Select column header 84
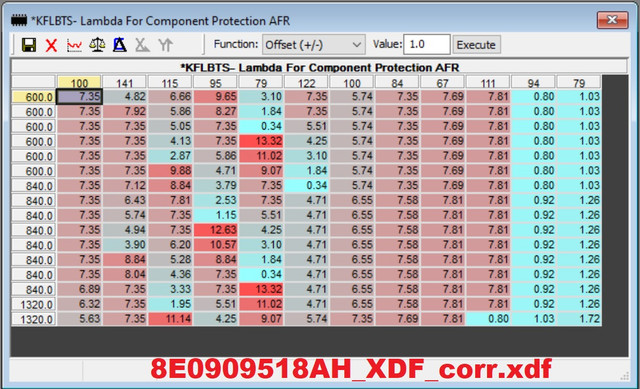This screenshot has width=640, height=389. (397, 83)
